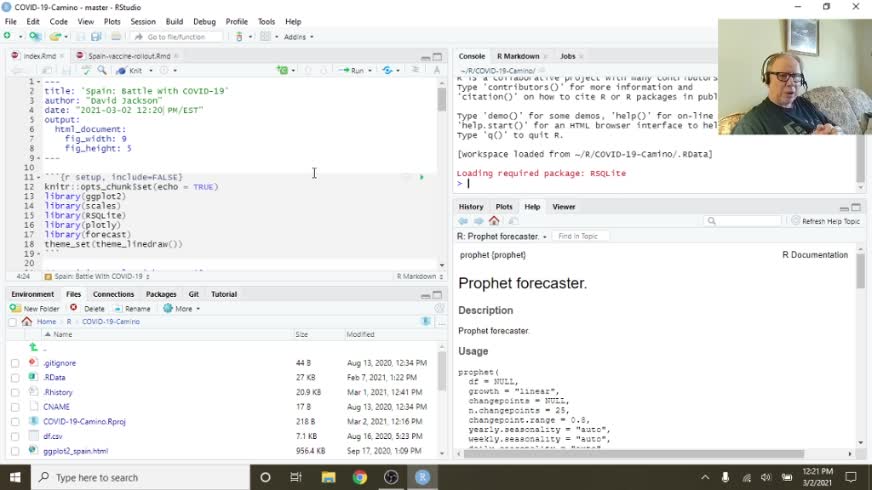Image resolution: width=872 pixels, height=490 pixels.
Task: Click the Home icon in the Files breadcrumb
Action: [27, 321]
